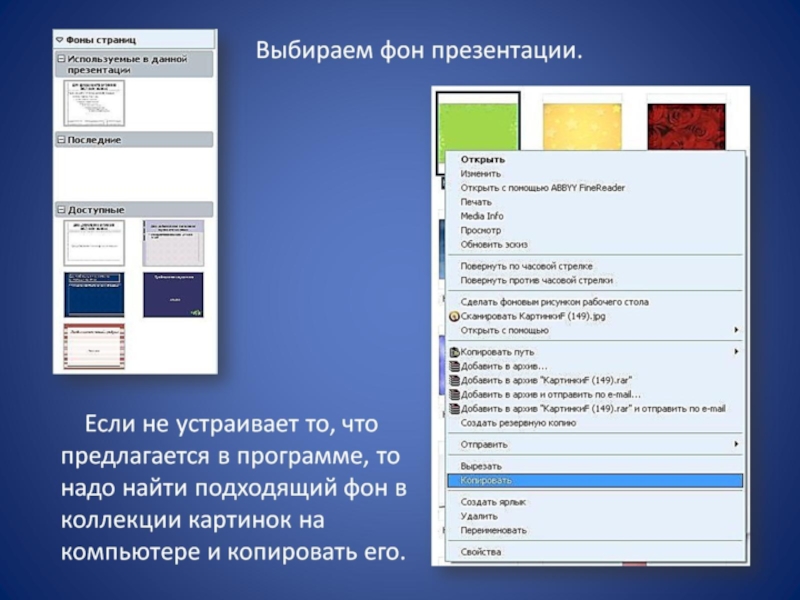Viewport: 800px width, 600px height.
Task: Expand Отправить submenu arrow
Action: (736, 444)
